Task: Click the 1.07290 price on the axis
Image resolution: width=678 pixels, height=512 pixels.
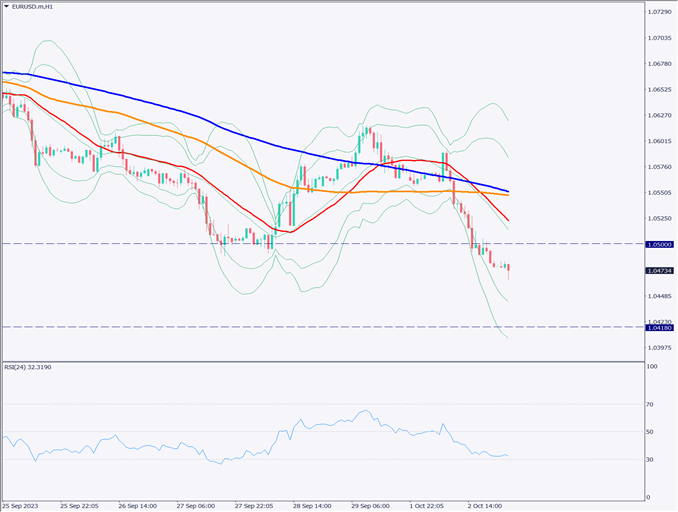Action: click(x=658, y=12)
